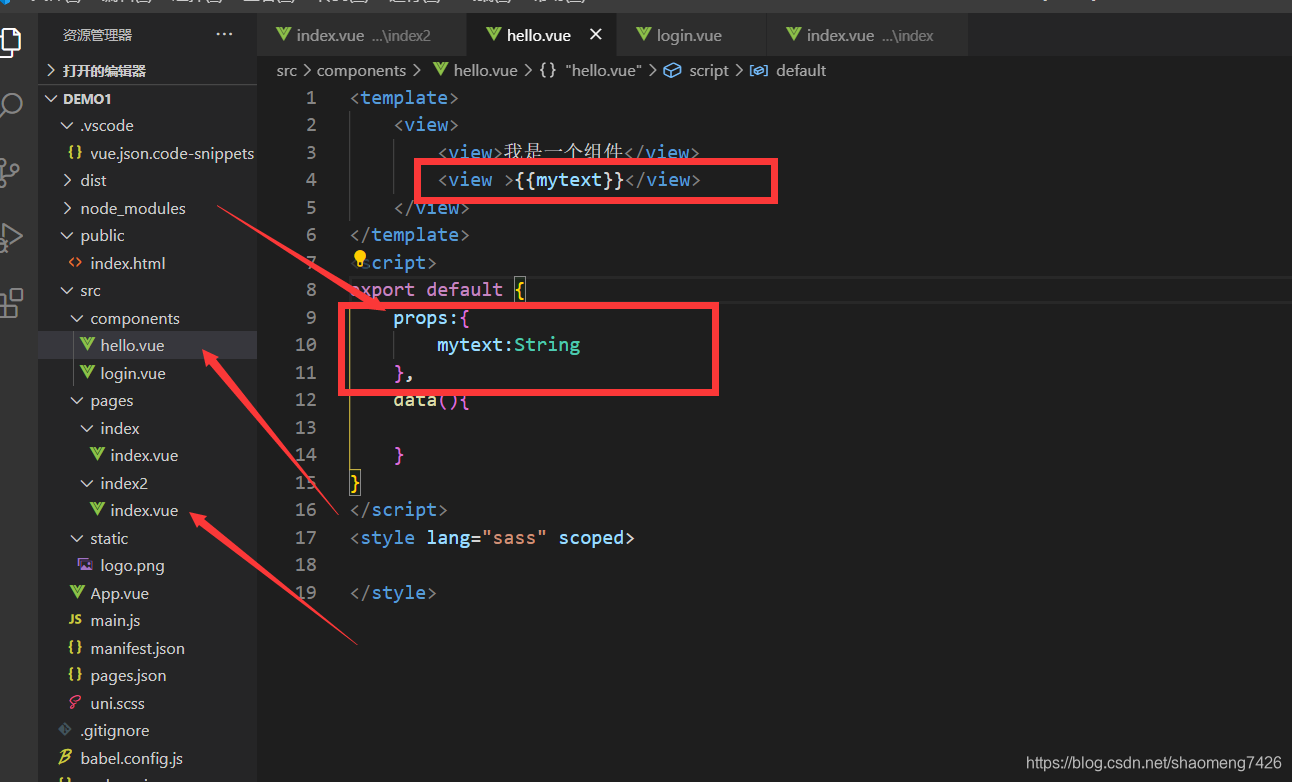Viewport: 1292px width, 782px height.
Task: Collapse the pages folder
Action: pos(147,401)
